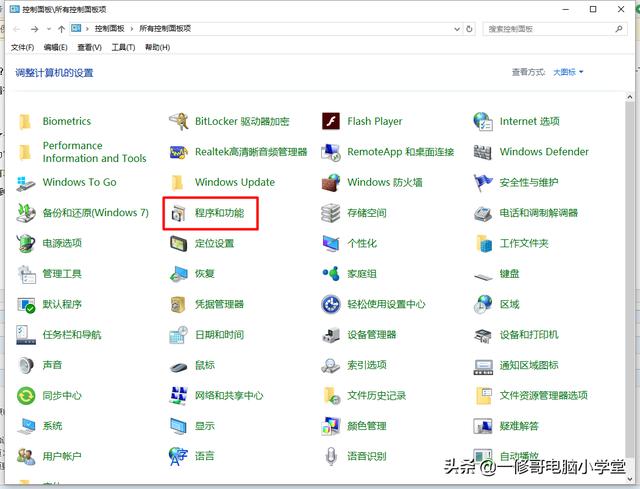Open the Windows To Go icon
The width and height of the screenshot is (640, 489).
click(26, 182)
